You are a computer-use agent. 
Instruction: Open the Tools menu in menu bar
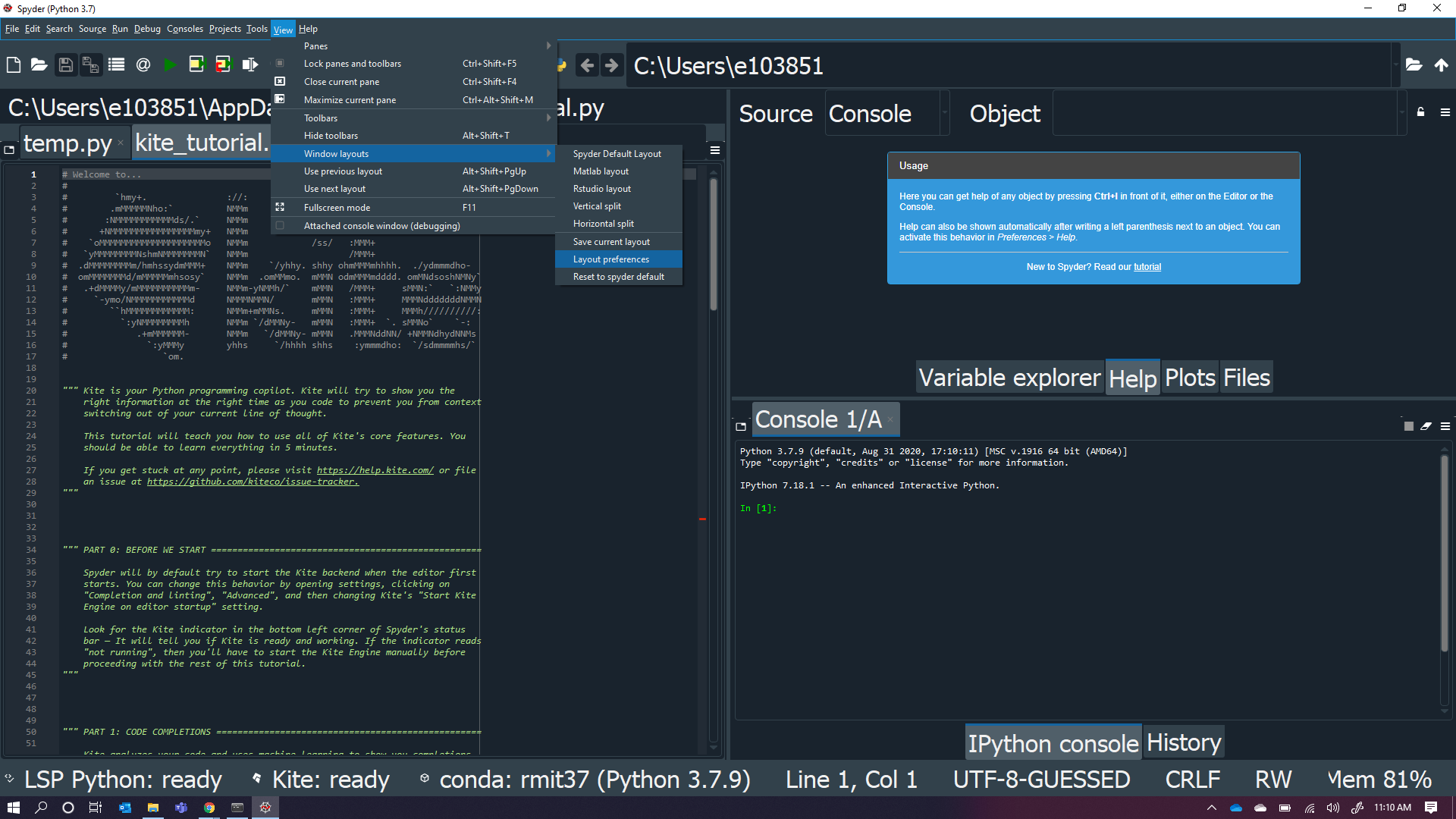pyautogui.click(x=256, y=29)
